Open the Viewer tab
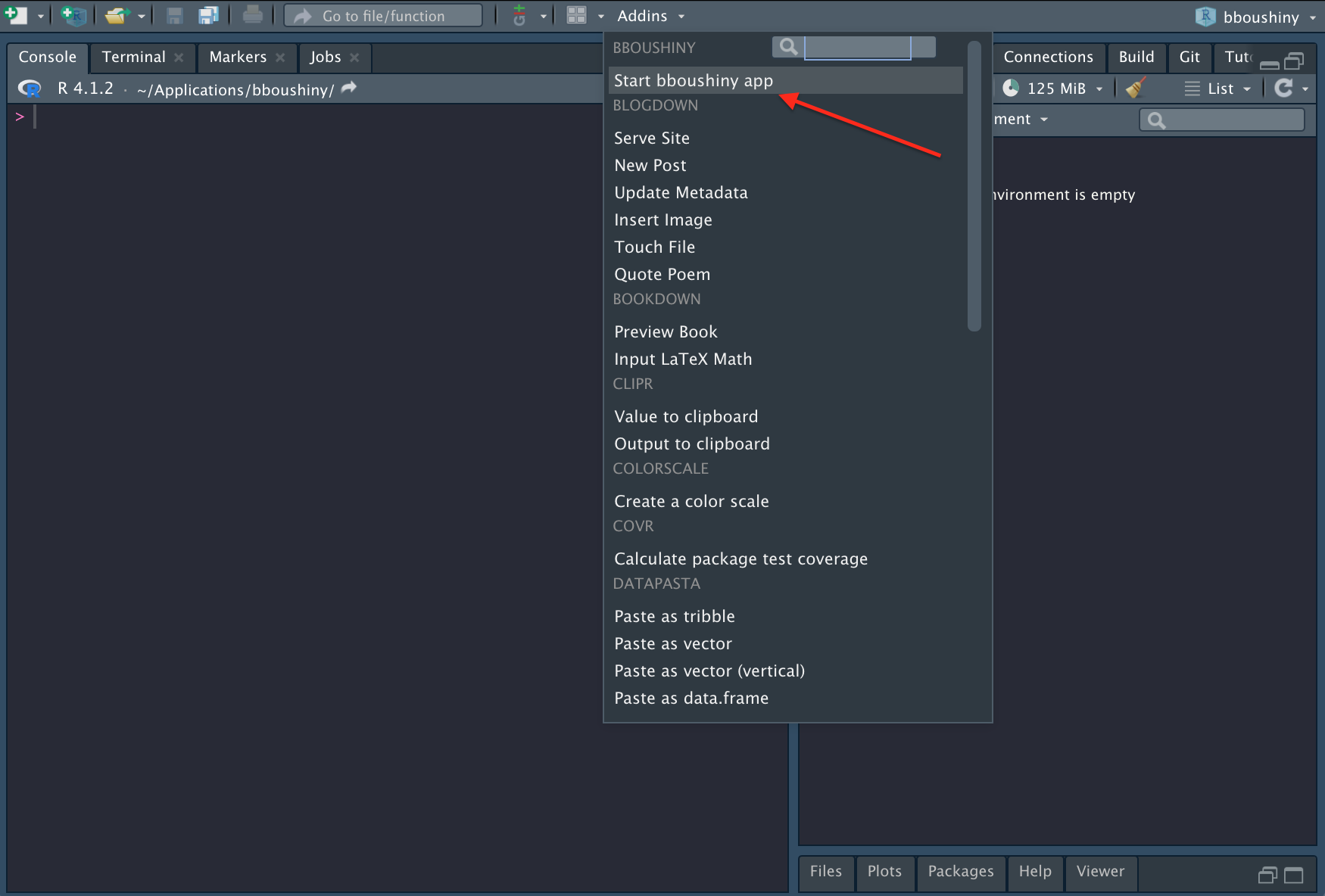Viewport: 1325px width, 896px height. 1100,871
